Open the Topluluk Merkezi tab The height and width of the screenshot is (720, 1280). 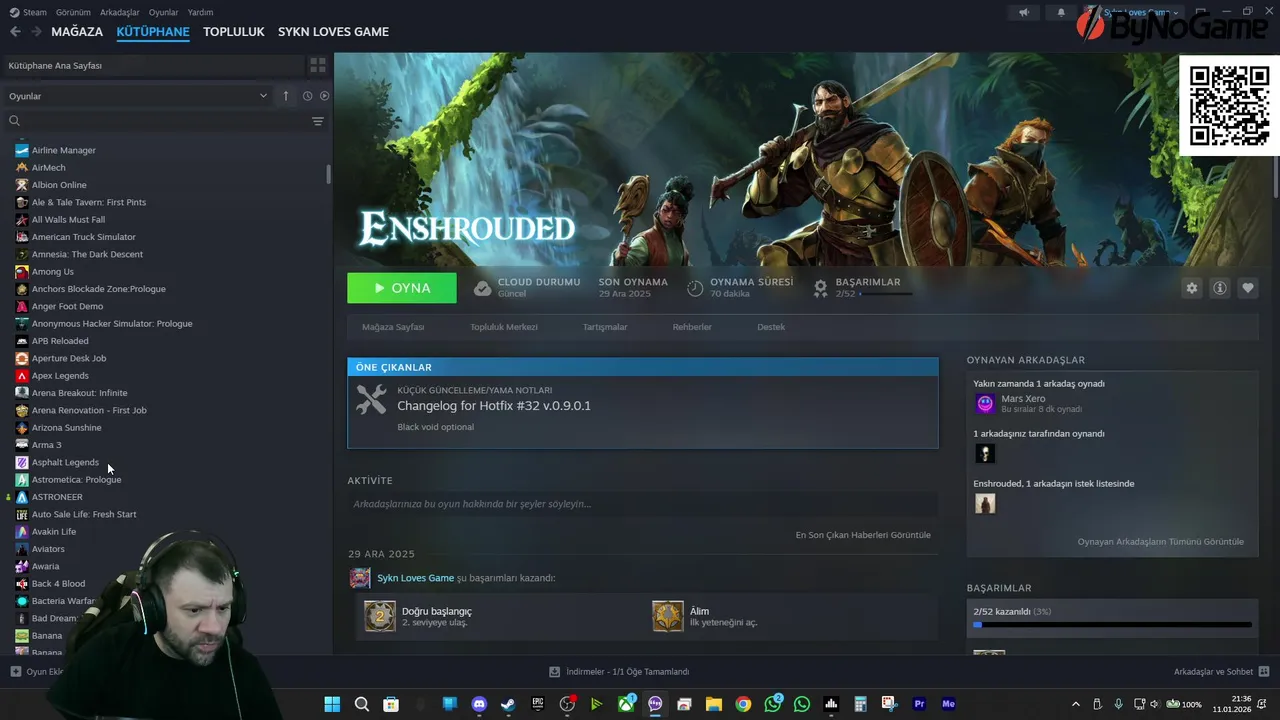[504, 327]
